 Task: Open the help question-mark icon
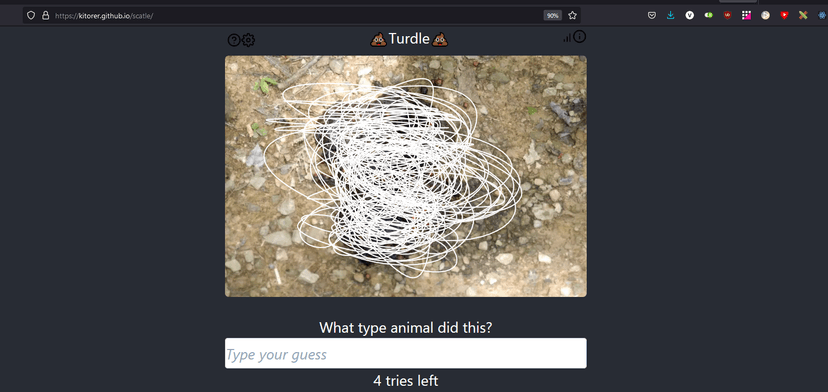(x=233, y=40)
